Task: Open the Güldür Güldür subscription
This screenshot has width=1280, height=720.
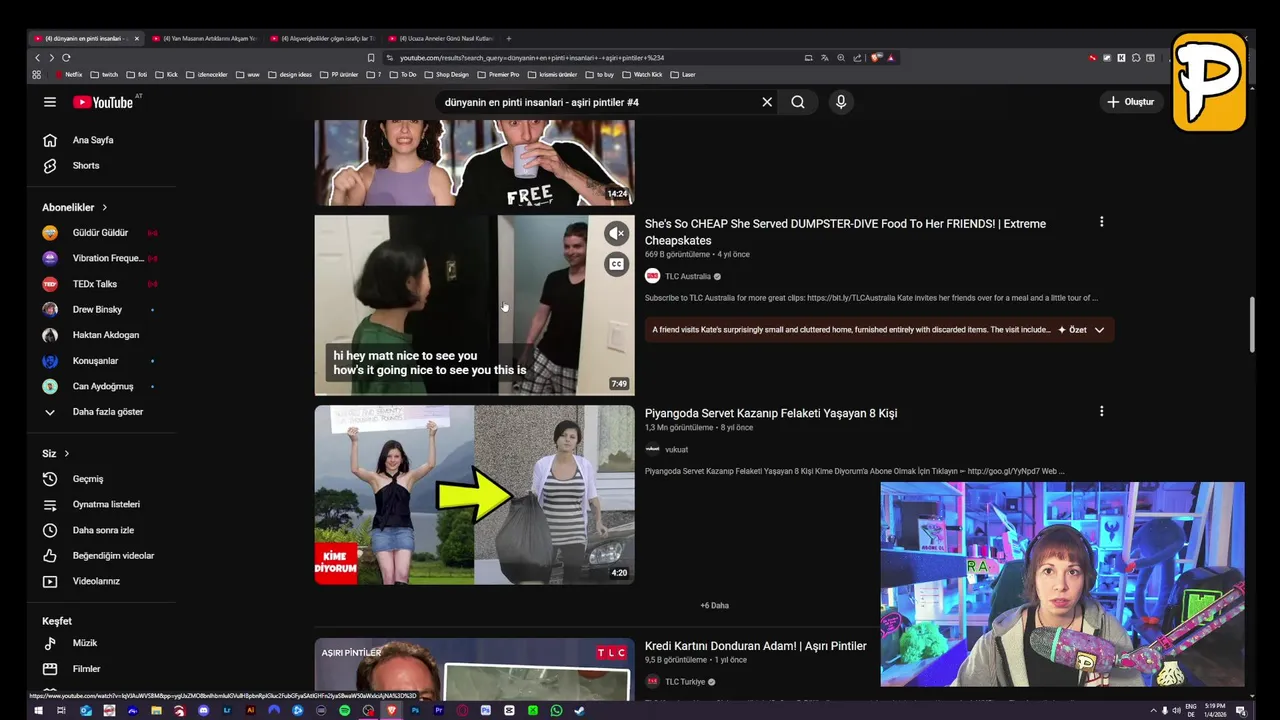Action: tap(102, 233)
